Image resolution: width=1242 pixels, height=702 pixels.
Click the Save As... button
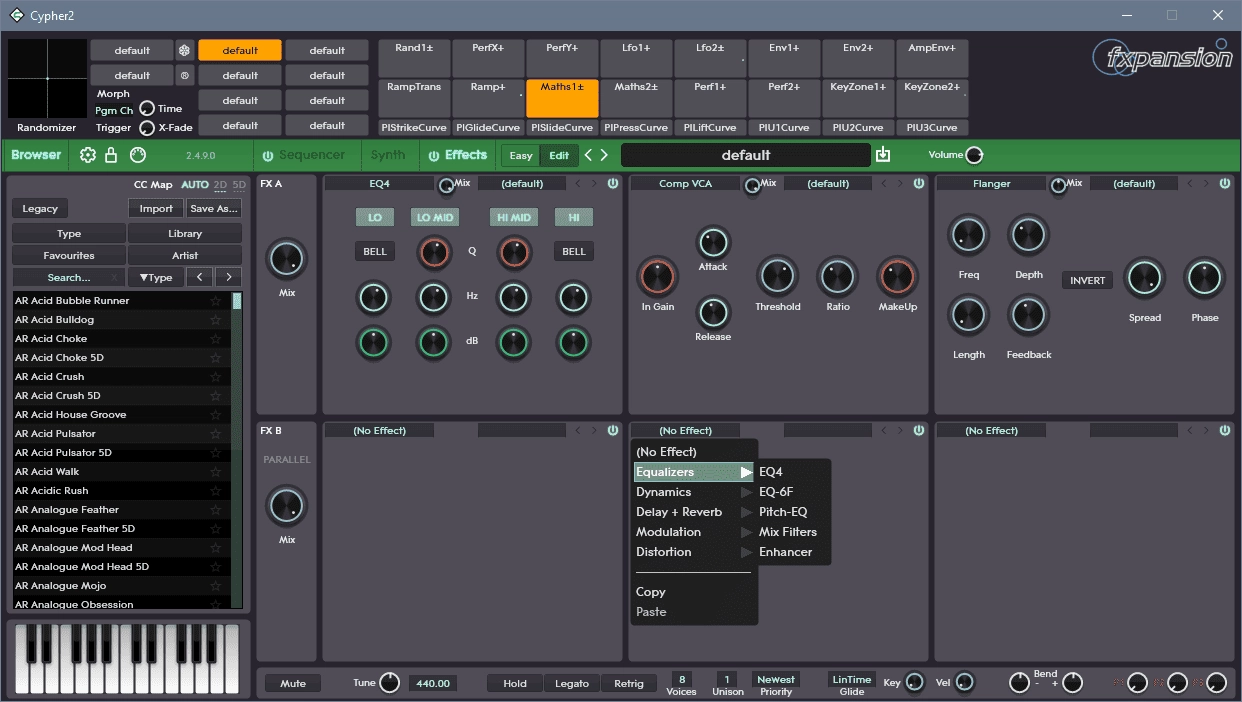pyautogui.click(x=214, y=208)
